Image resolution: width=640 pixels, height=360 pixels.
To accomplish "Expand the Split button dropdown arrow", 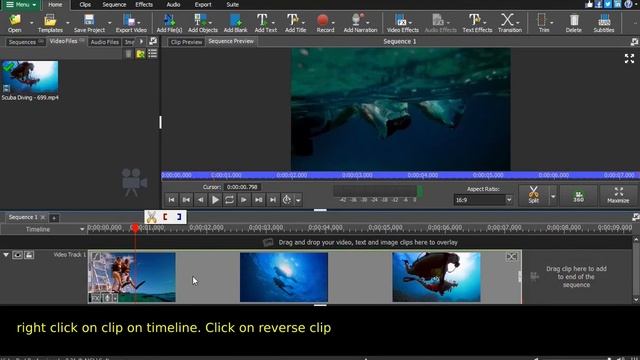I will coord(553,196).
